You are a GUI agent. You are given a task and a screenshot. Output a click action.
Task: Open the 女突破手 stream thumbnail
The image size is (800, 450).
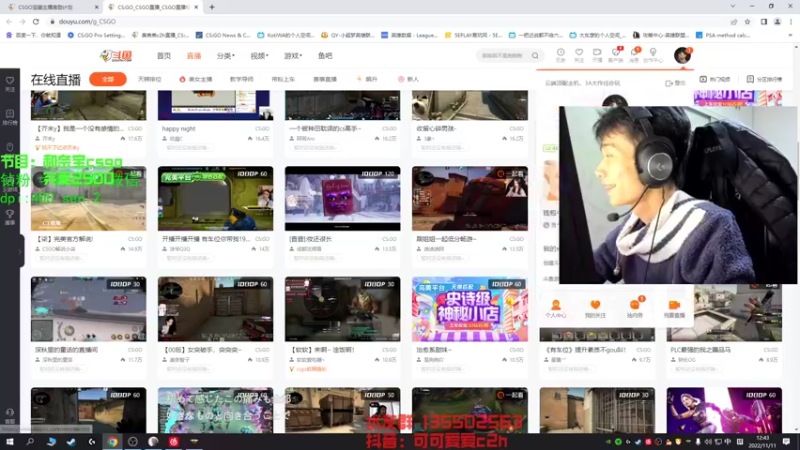[215, 309]
